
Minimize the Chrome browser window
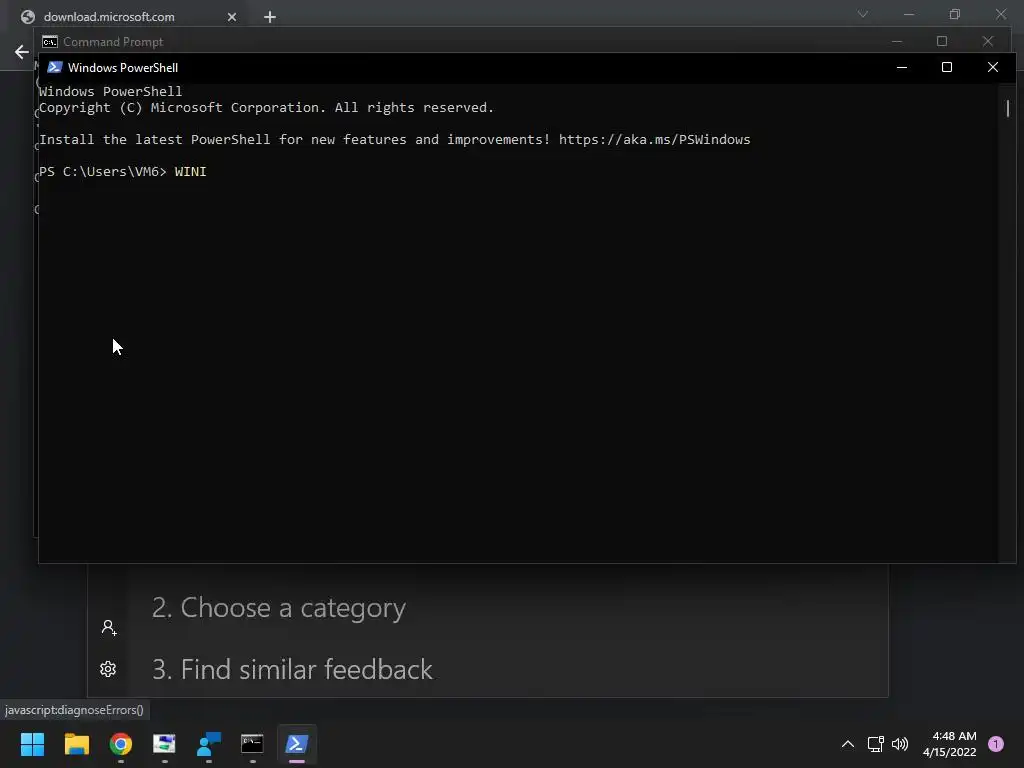pyautogui.click(x=909, y=14)
